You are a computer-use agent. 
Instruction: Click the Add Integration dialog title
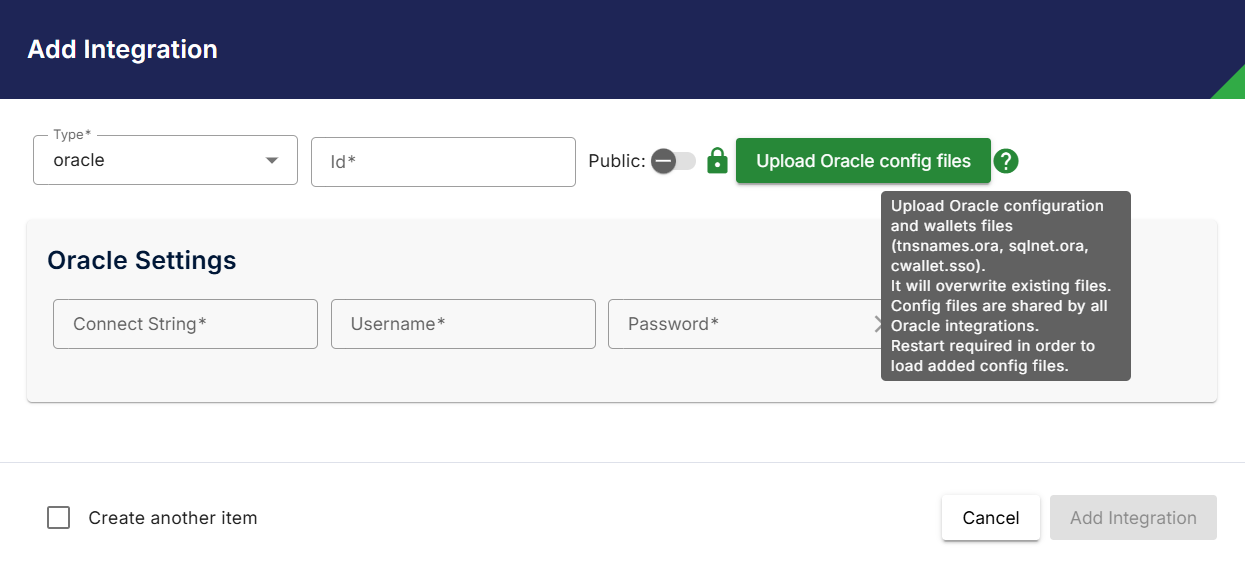(122, 49)
